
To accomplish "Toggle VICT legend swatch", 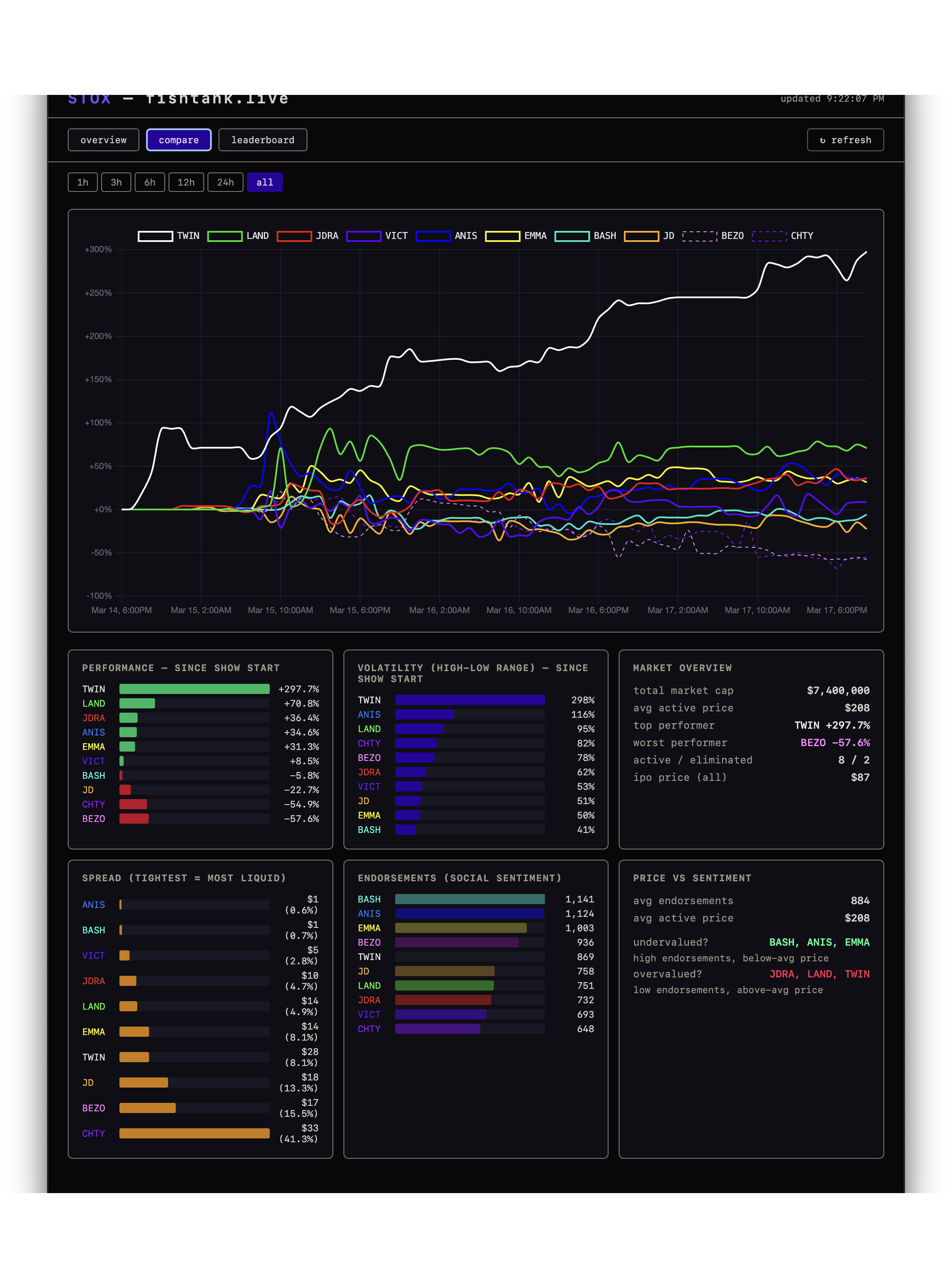I will tap(364, 236).
